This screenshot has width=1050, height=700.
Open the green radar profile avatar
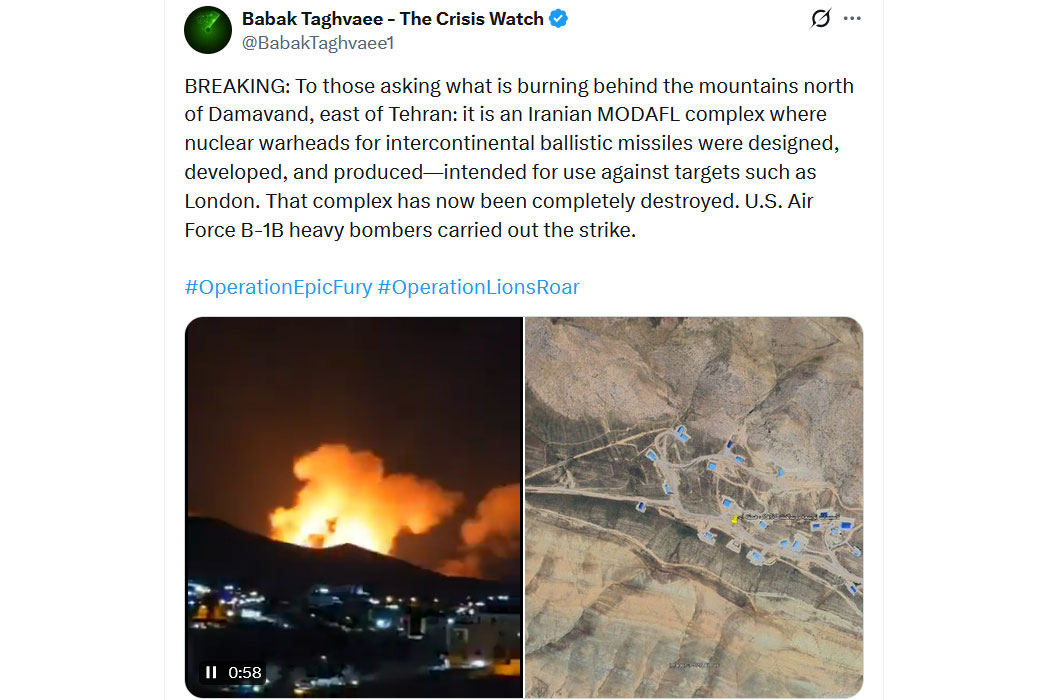tap(208, 30)
